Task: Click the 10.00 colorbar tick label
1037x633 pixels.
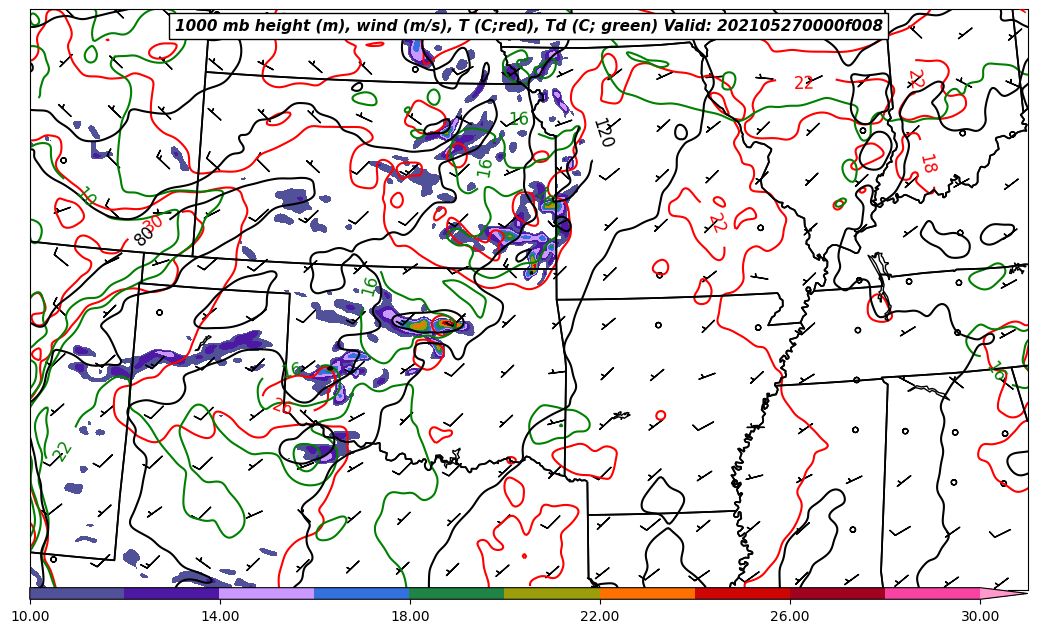Action: click(x=30, y=616)
